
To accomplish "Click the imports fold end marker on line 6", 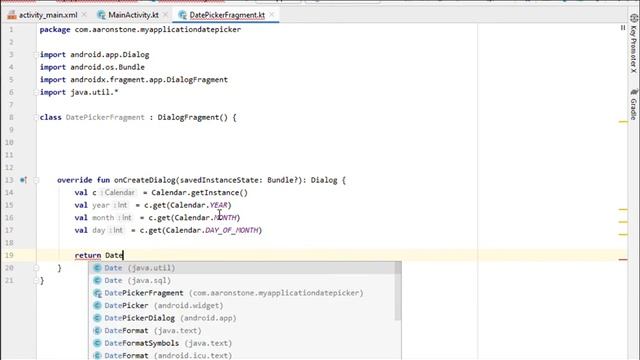I will pos(36,93).
